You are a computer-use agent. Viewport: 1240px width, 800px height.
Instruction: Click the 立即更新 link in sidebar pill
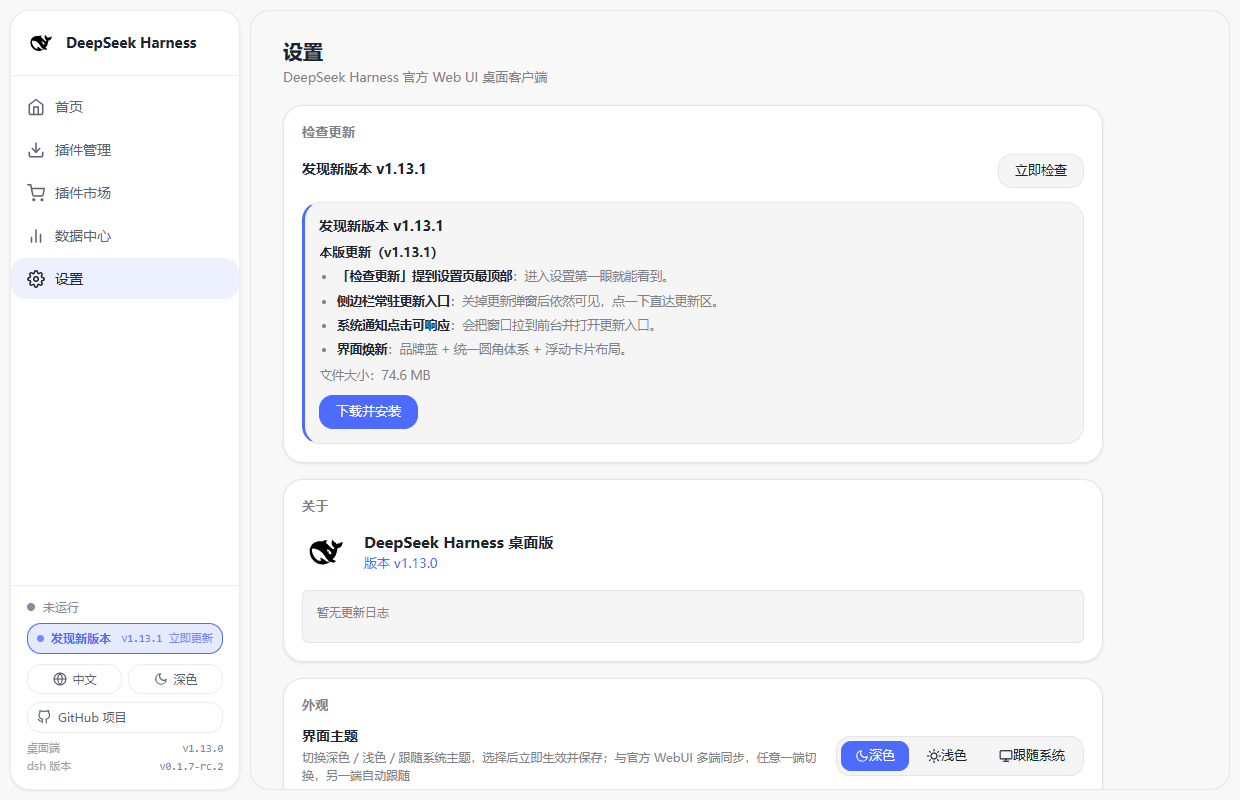coord(191,638)
